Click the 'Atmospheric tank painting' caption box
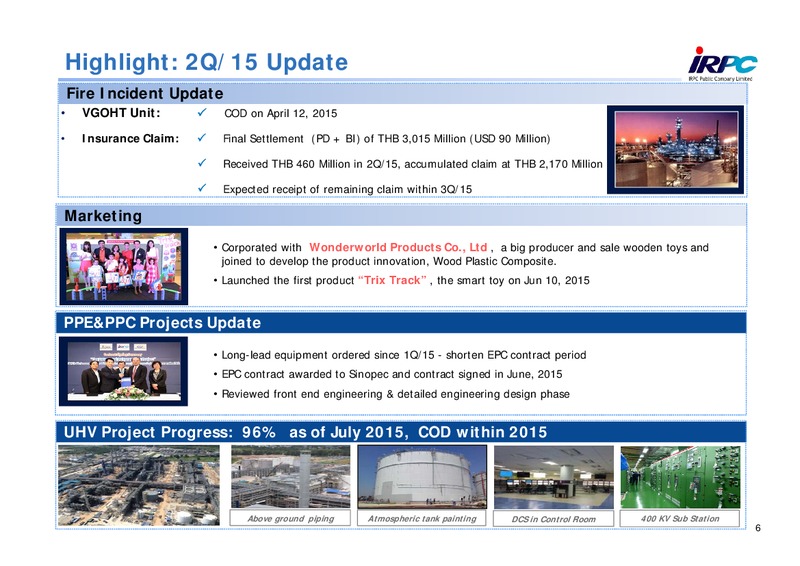Viewport: 800px width, 566px height. click(422, 518)
